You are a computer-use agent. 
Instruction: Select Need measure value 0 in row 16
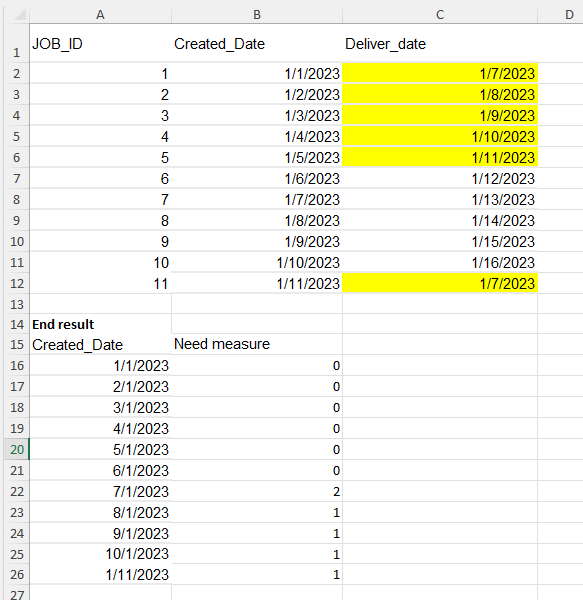click(257, 365)
